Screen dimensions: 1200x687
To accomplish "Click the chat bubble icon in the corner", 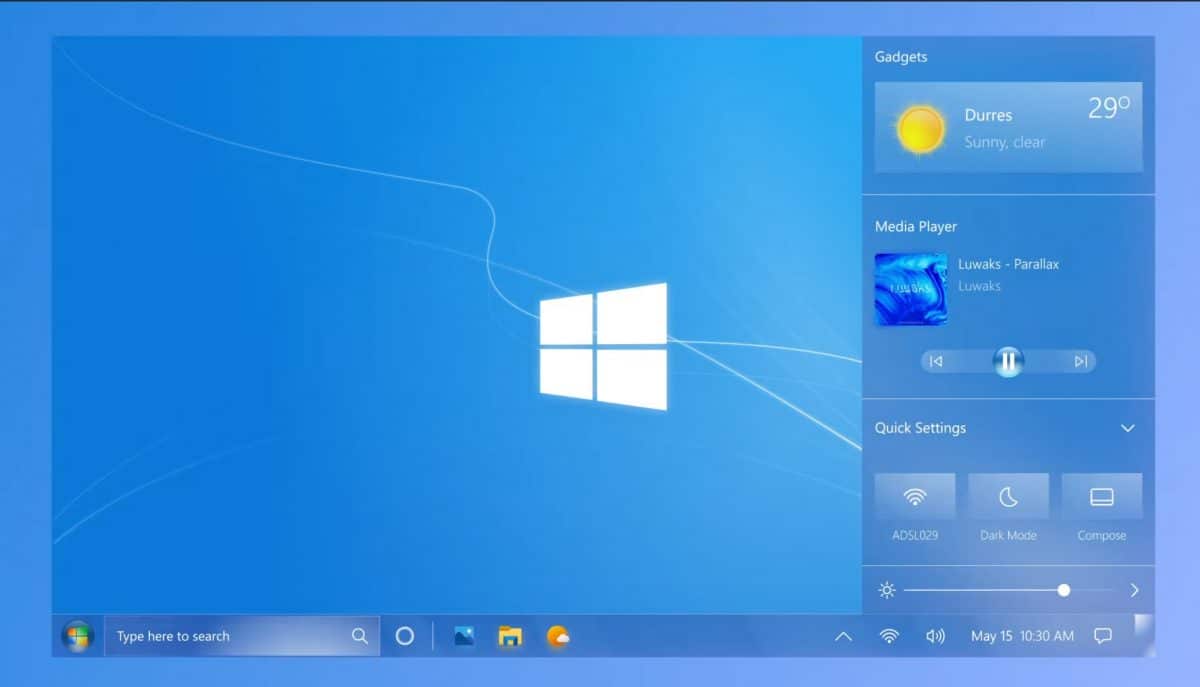I will click(x=1102, y=636).
